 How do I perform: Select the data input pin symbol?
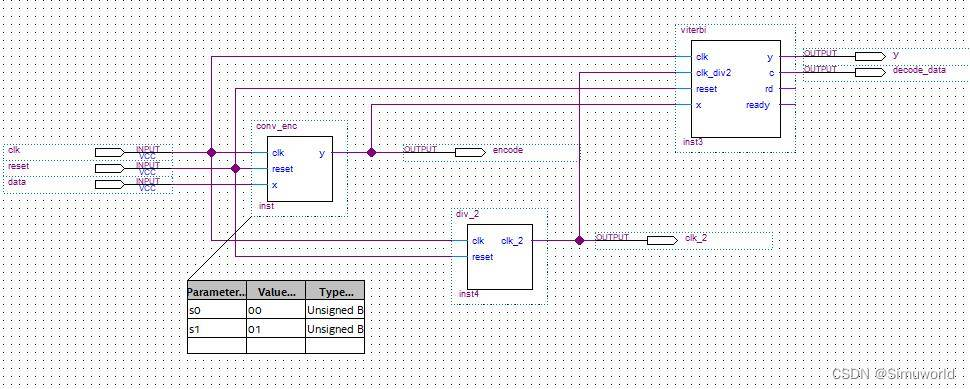[x=109, y=184]
